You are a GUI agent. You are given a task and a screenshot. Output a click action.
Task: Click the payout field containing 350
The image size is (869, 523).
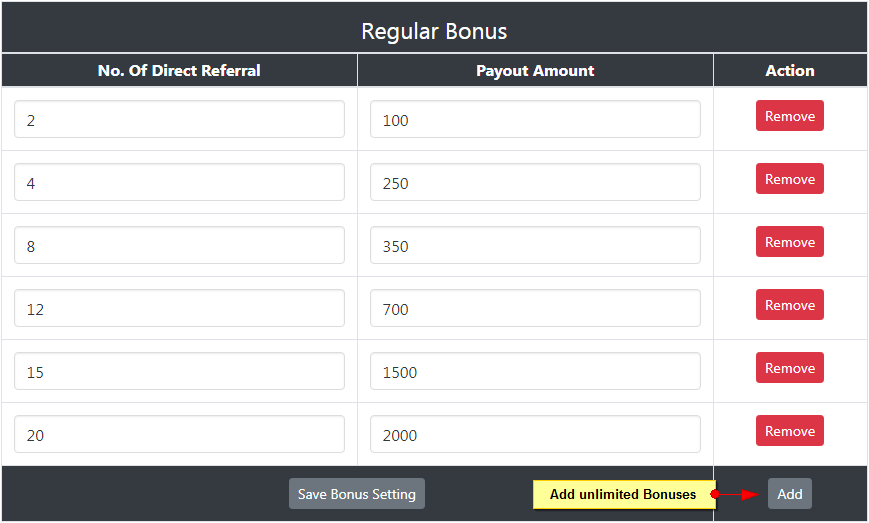(535, 246)
